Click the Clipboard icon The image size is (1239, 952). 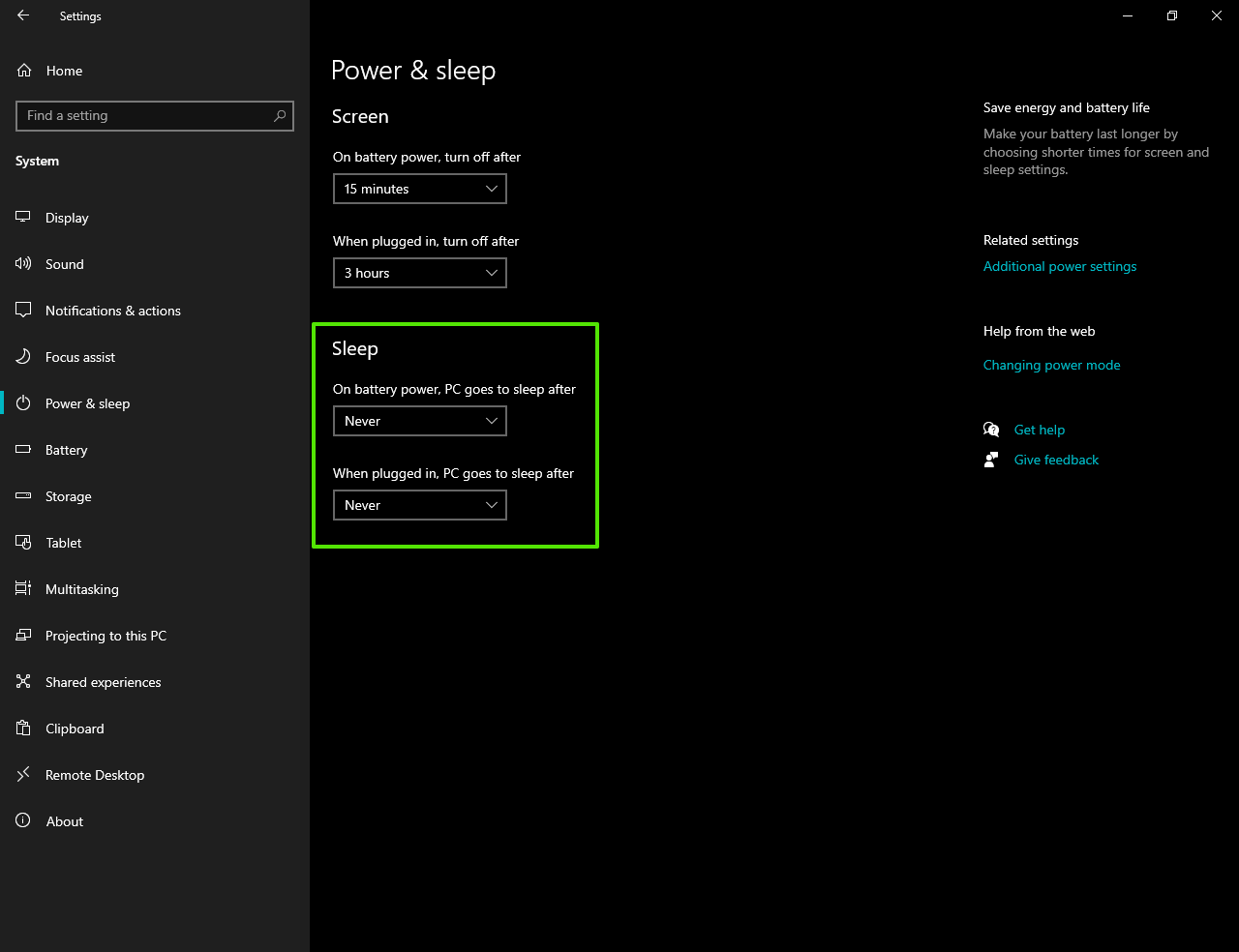(23, 729)
